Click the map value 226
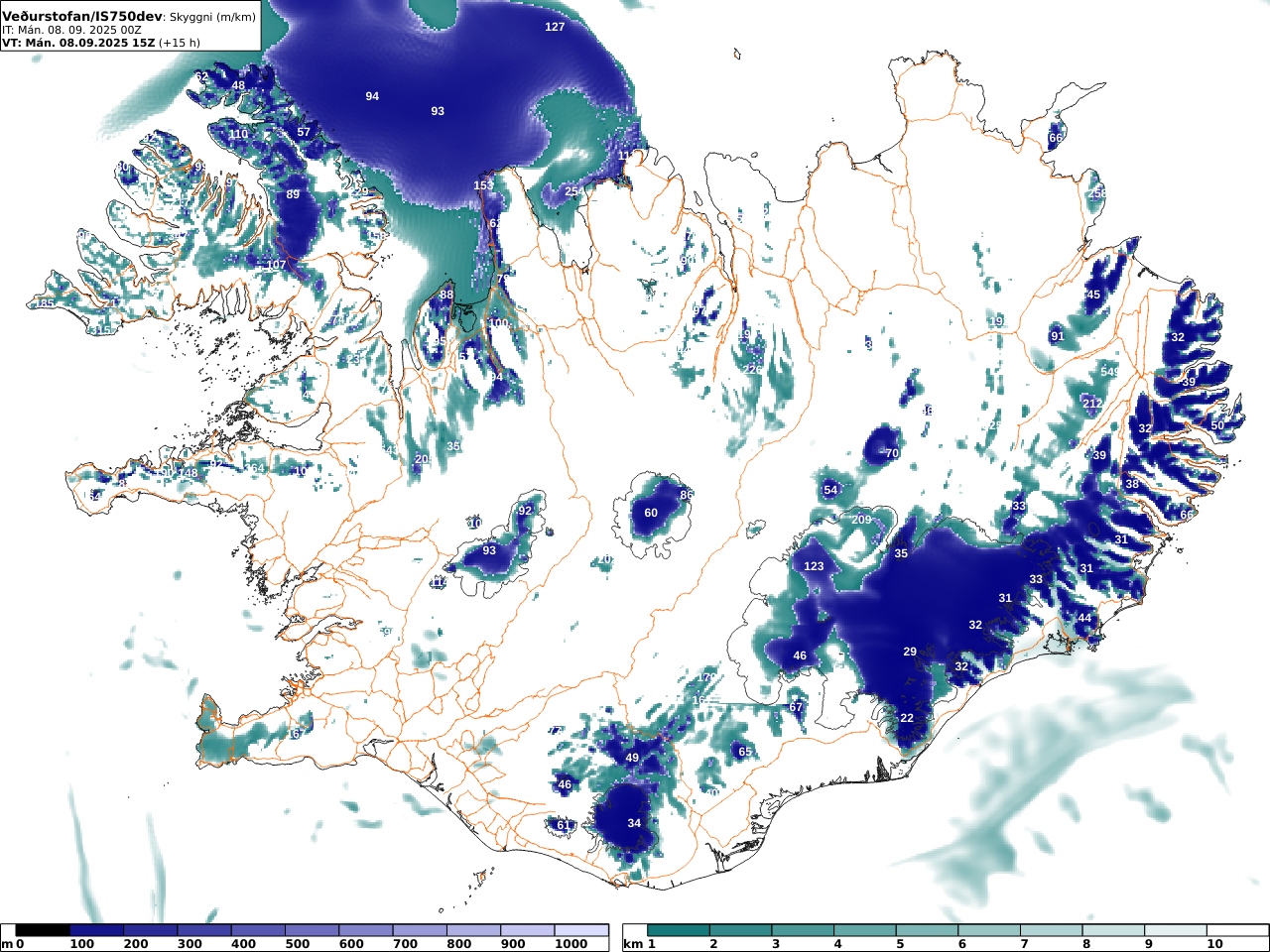 753,369
